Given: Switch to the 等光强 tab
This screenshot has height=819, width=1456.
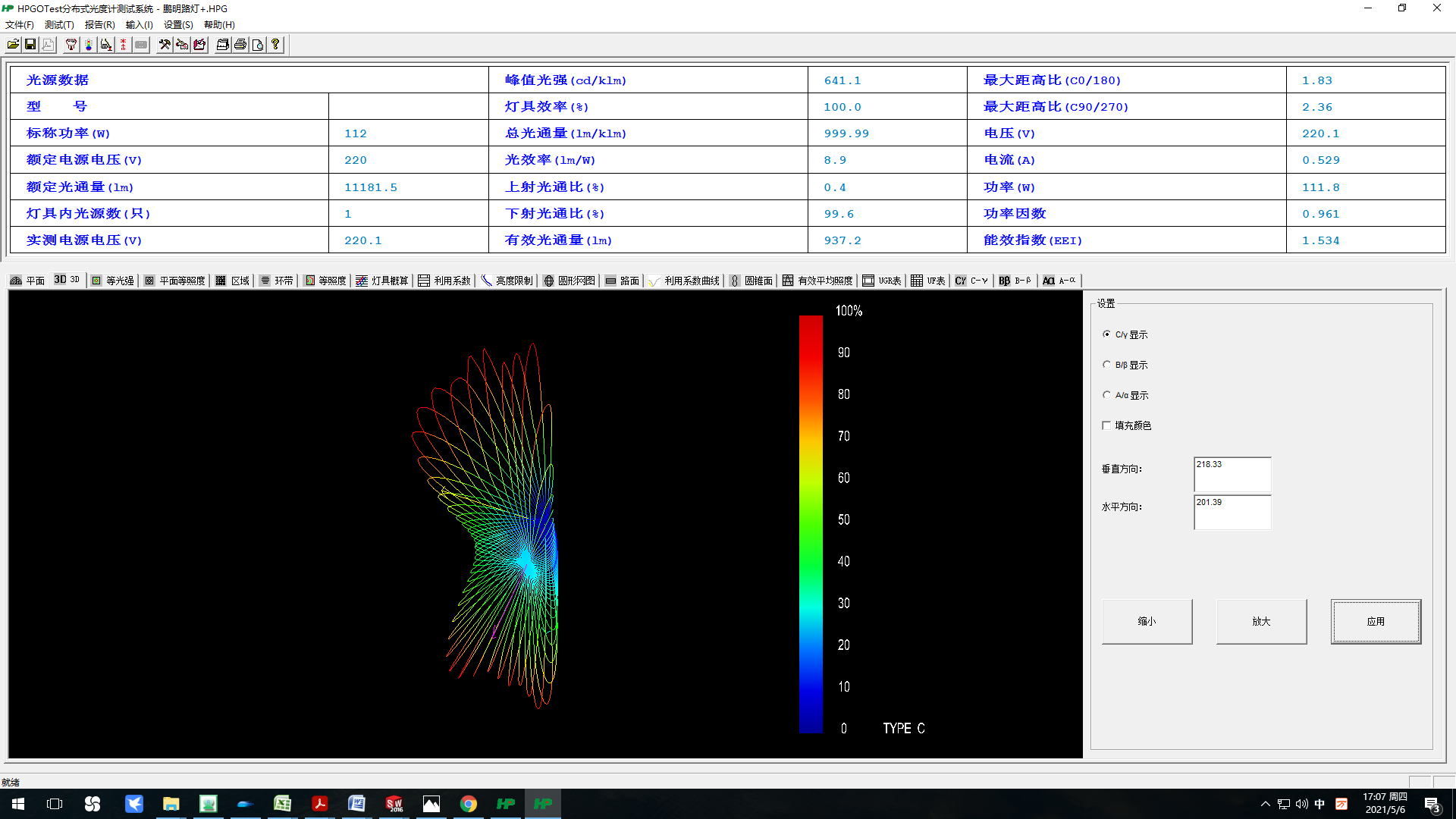Looking at the screenshot, I should pyautogui.click(x=113, y=281).
